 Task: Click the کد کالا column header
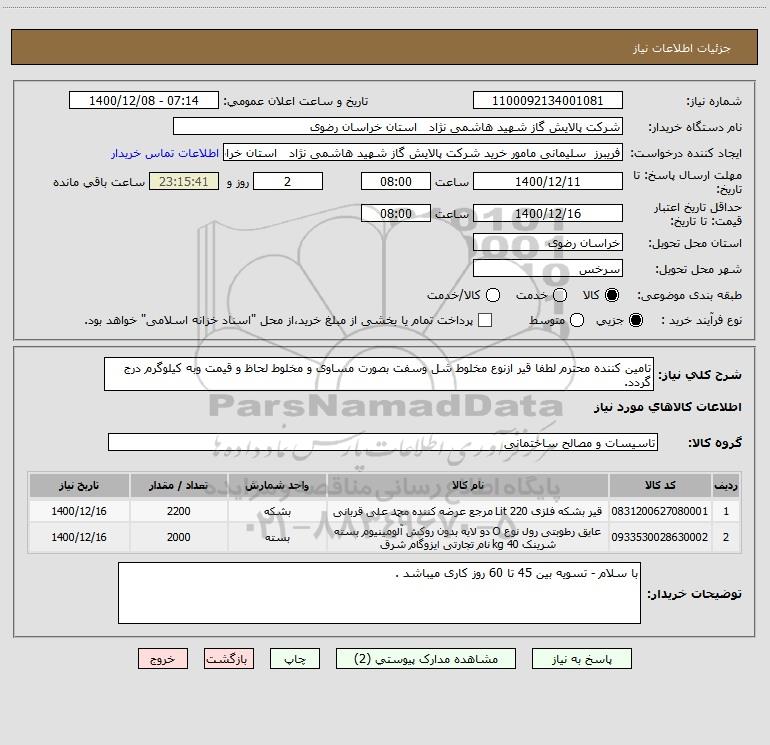click(659, 485)
